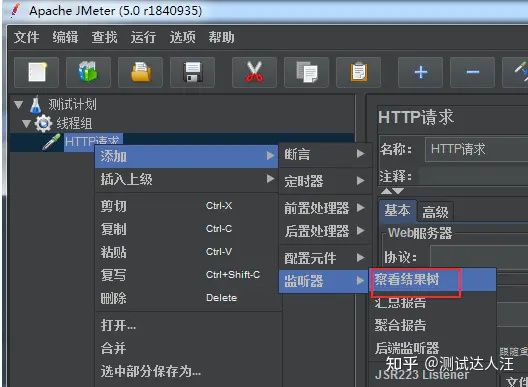This screenshot has height=387, width=528.
Task: Select 添加 in the context menu
Action: coord(187,156)
